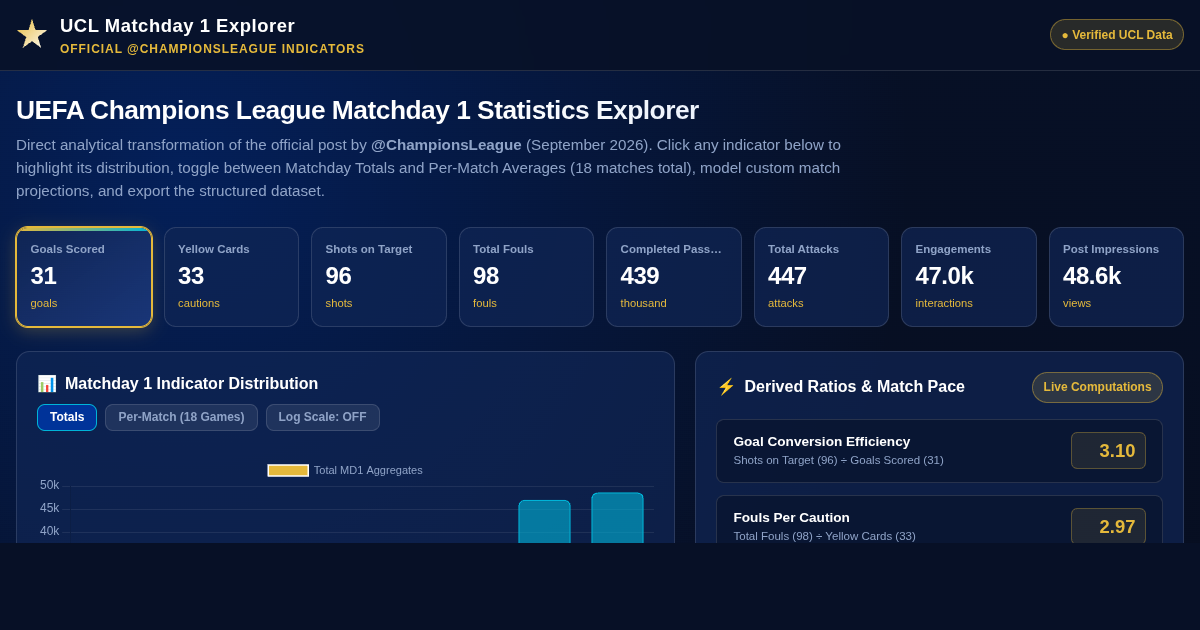Open the Completed Passes indicator card
The height and width of the screenshot is (630, 1200).
point(674,277)
